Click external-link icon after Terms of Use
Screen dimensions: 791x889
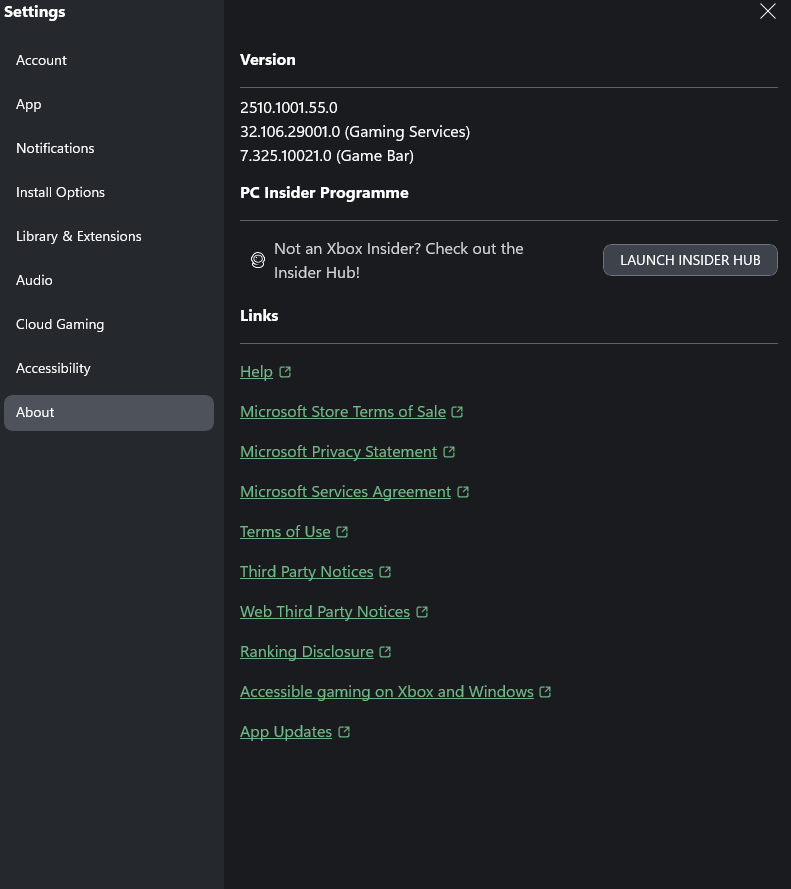tap(342, 532)
